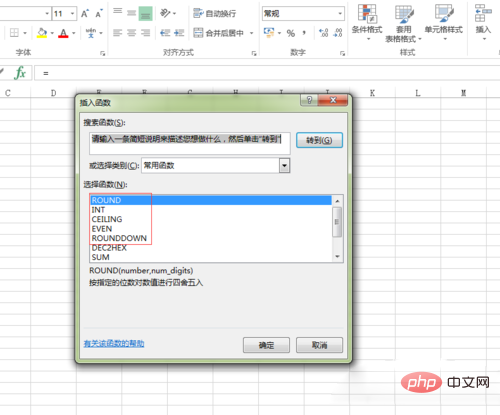
Task: Open the number format combo box
Action: [x=303, y=14]
